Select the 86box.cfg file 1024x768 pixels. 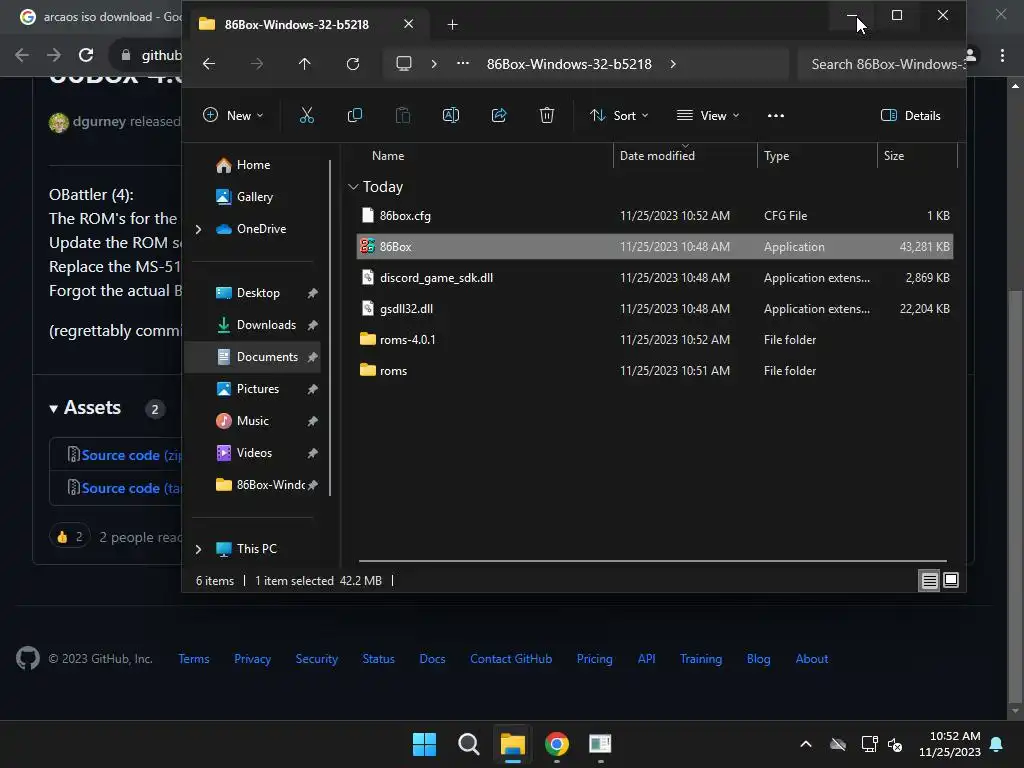654,216
